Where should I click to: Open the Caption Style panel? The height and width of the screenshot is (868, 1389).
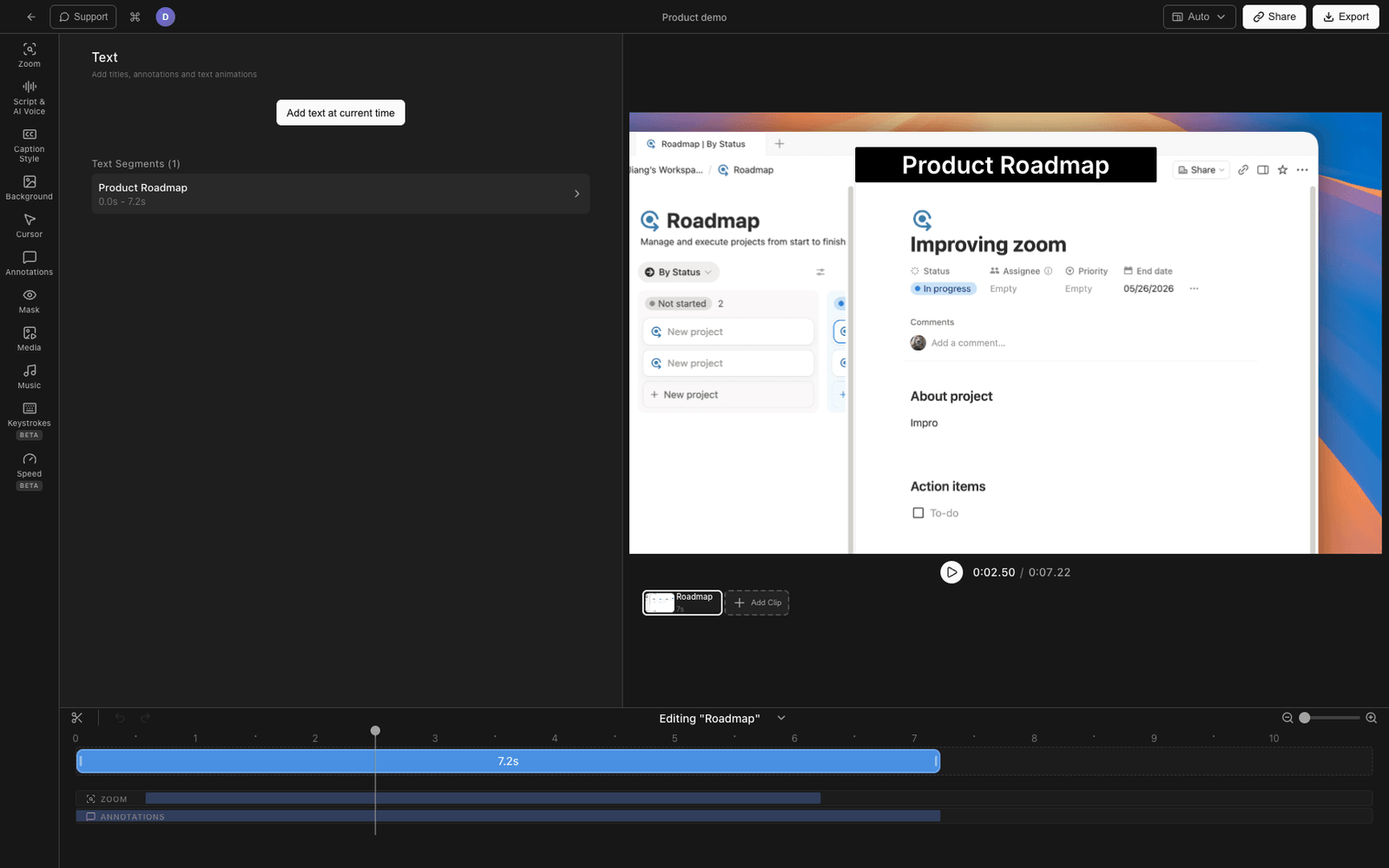click(x=30, y=145)
